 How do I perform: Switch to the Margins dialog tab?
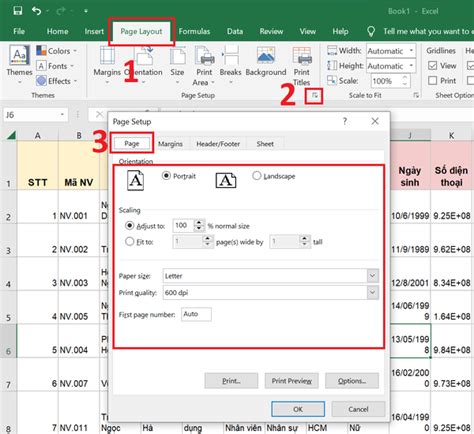[x=170, y=144]
